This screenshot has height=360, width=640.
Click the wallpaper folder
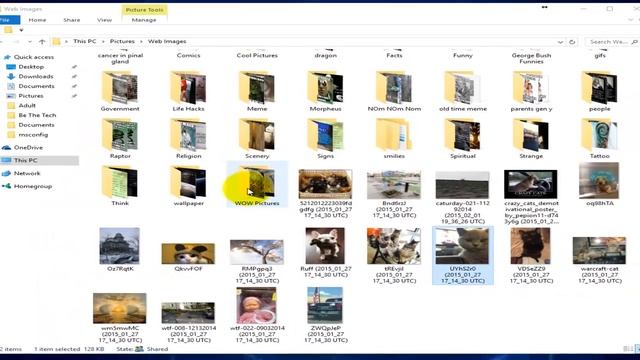point(188,186)
